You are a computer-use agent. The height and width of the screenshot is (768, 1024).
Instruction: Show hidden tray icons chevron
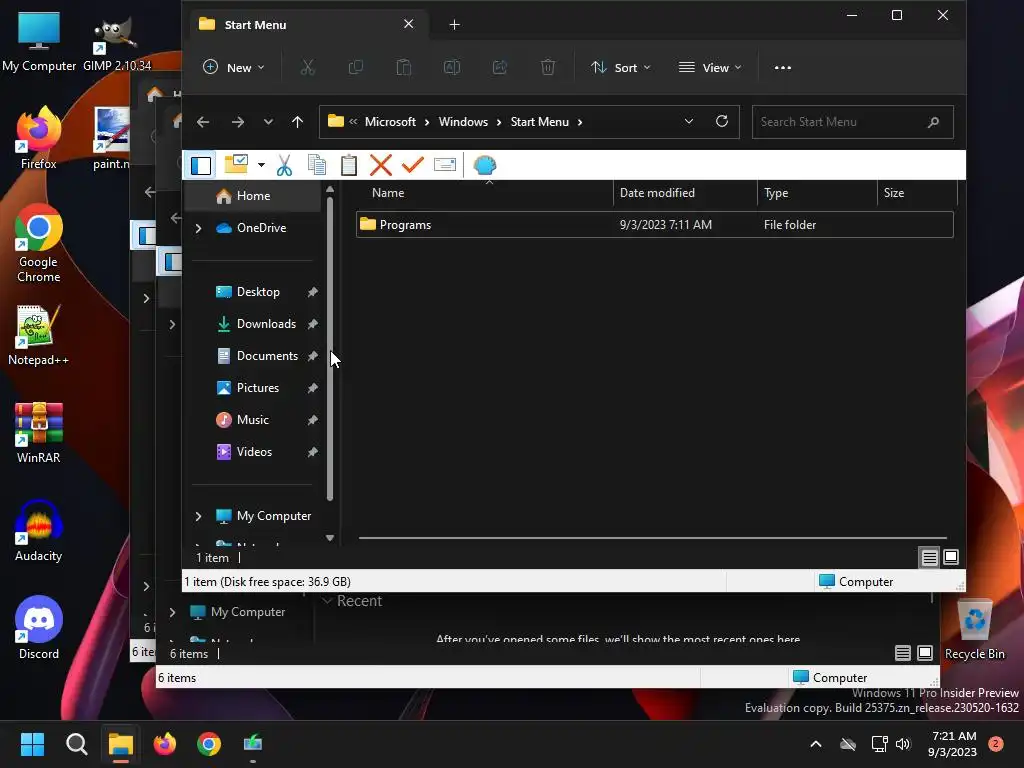[816, 744]
